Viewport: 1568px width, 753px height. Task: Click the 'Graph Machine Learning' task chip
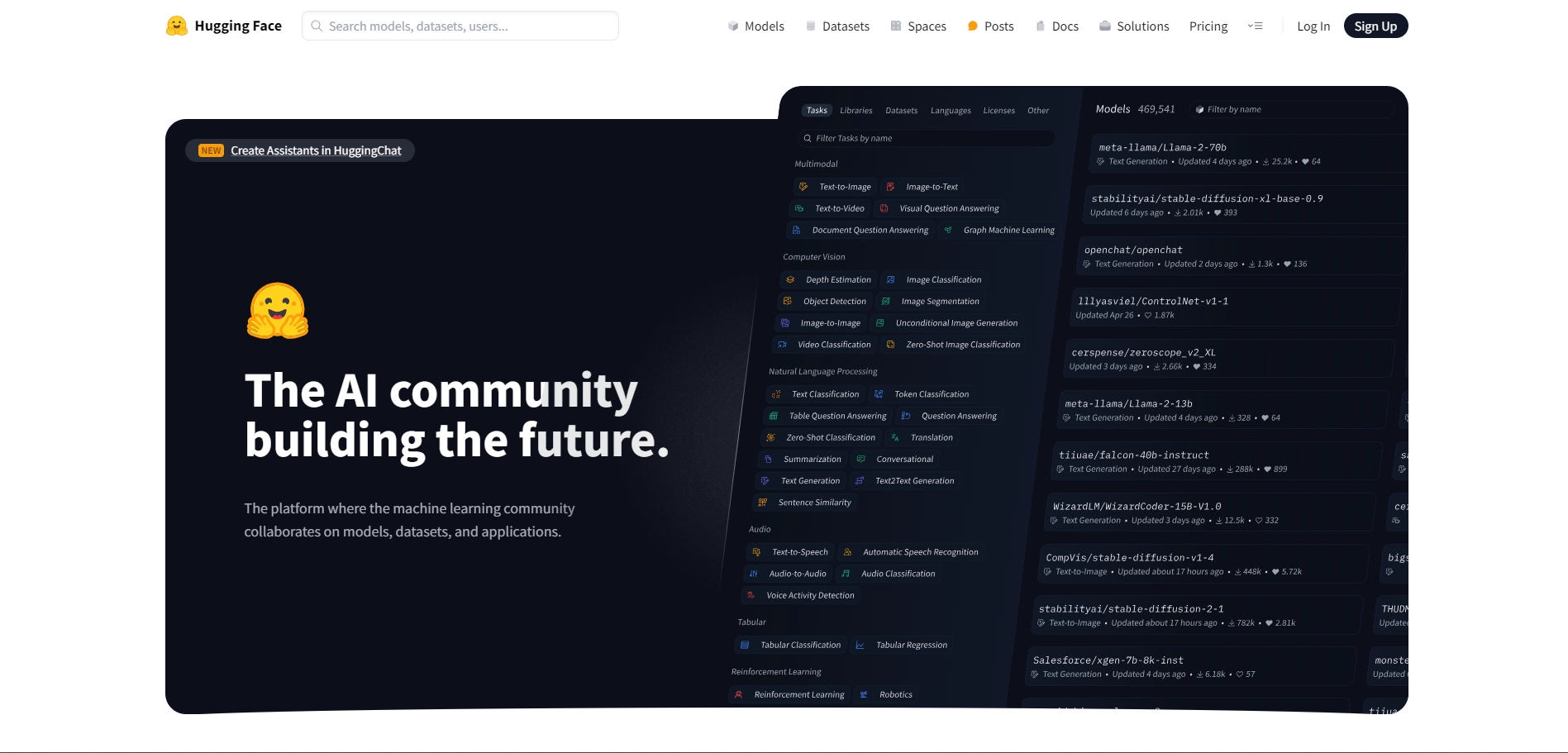tap(999, 230)
